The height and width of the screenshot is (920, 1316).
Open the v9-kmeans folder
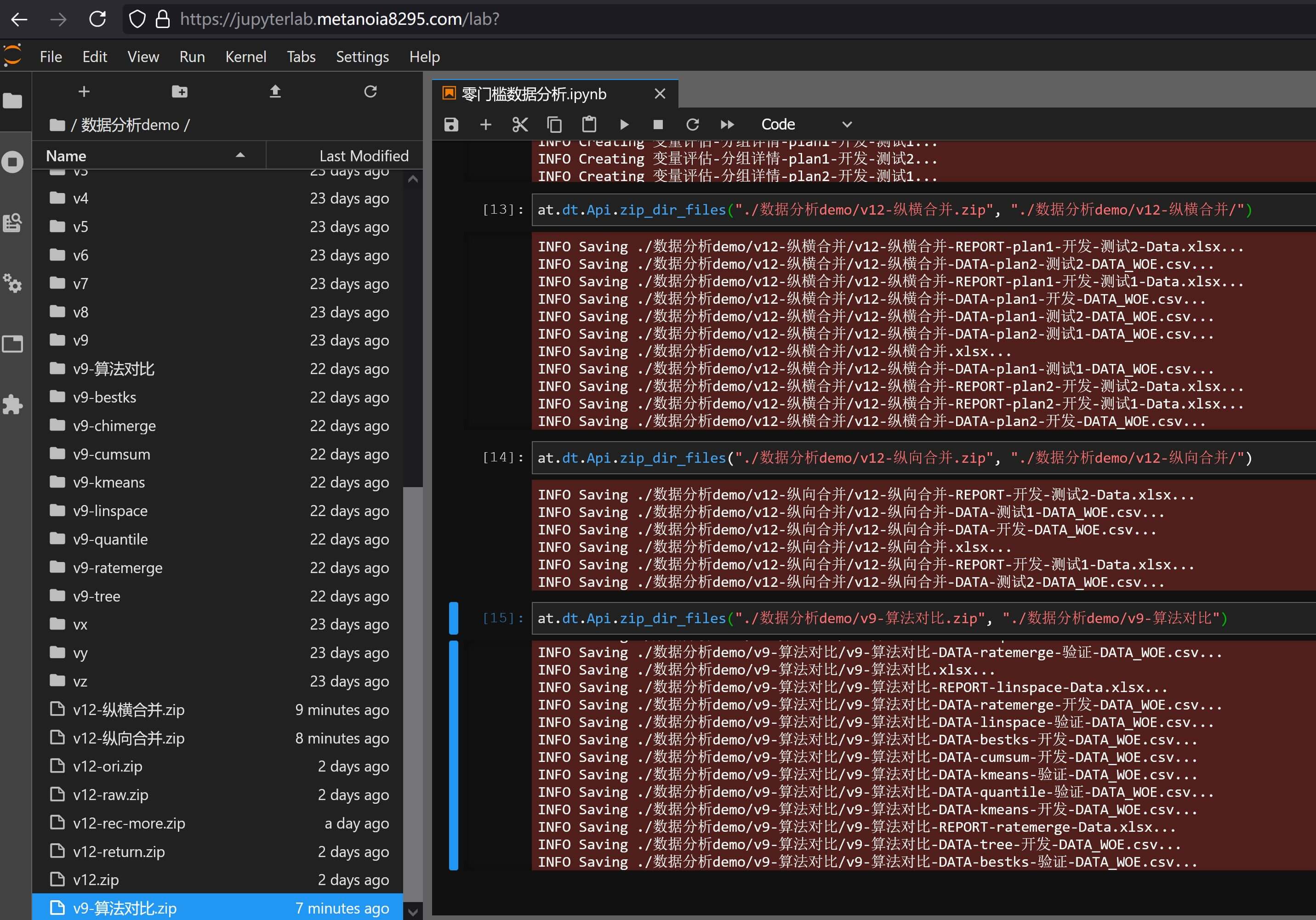click(109, 483)
